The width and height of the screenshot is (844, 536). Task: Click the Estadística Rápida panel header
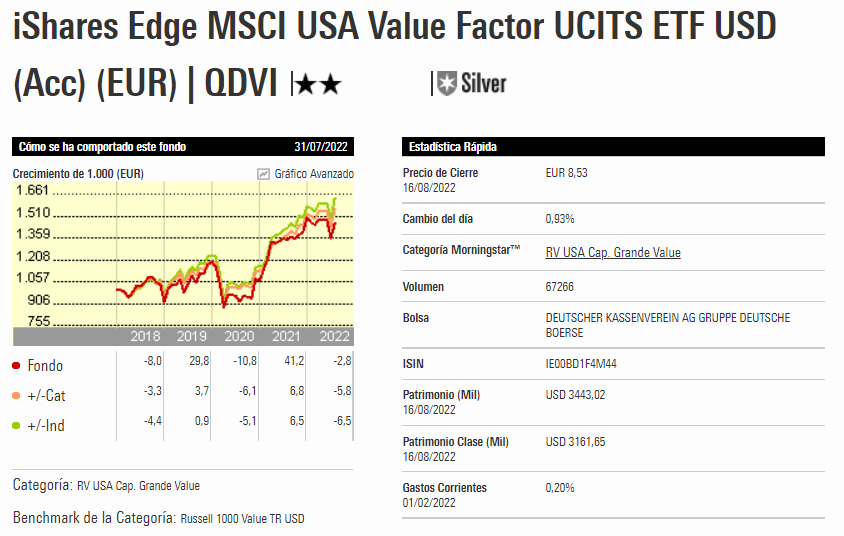(x=453, y=147)
